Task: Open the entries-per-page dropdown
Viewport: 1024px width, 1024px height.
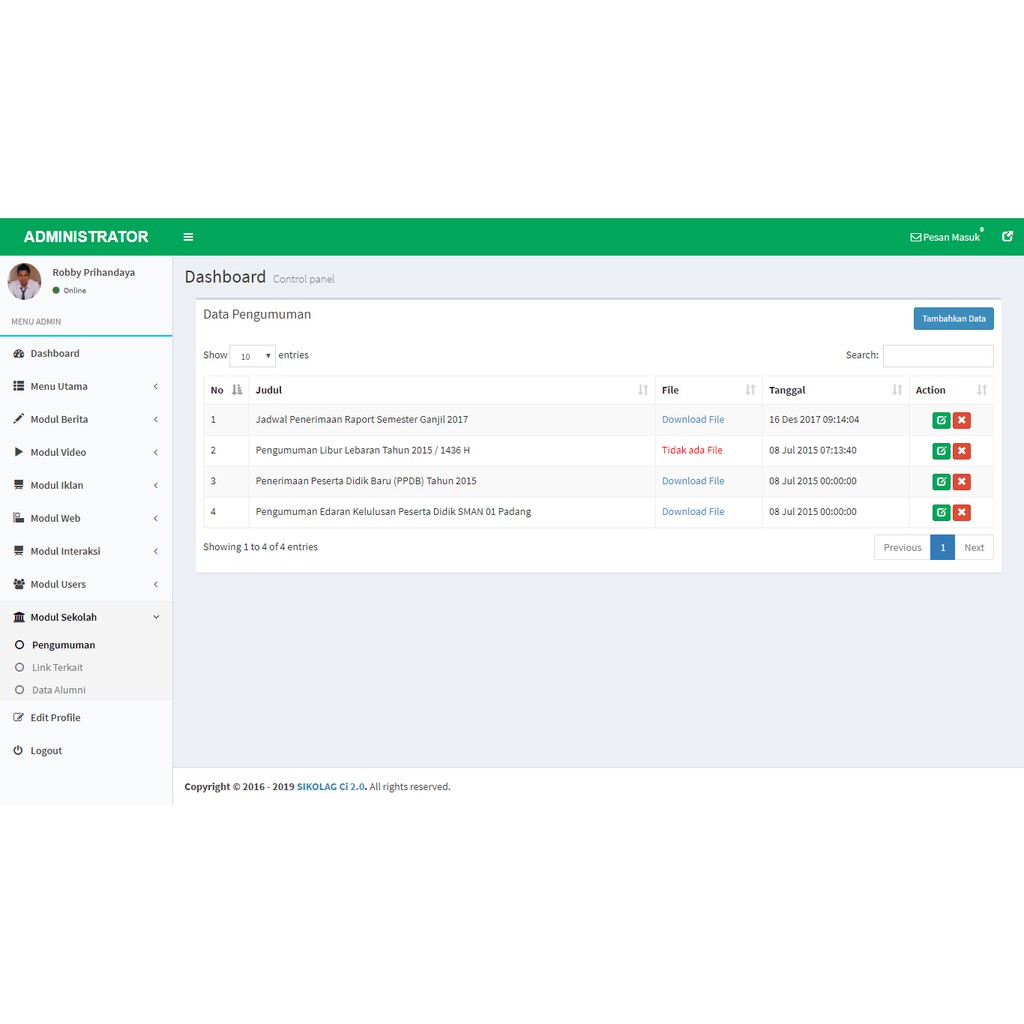Action: pyautogui.click(x=253, y=356)
